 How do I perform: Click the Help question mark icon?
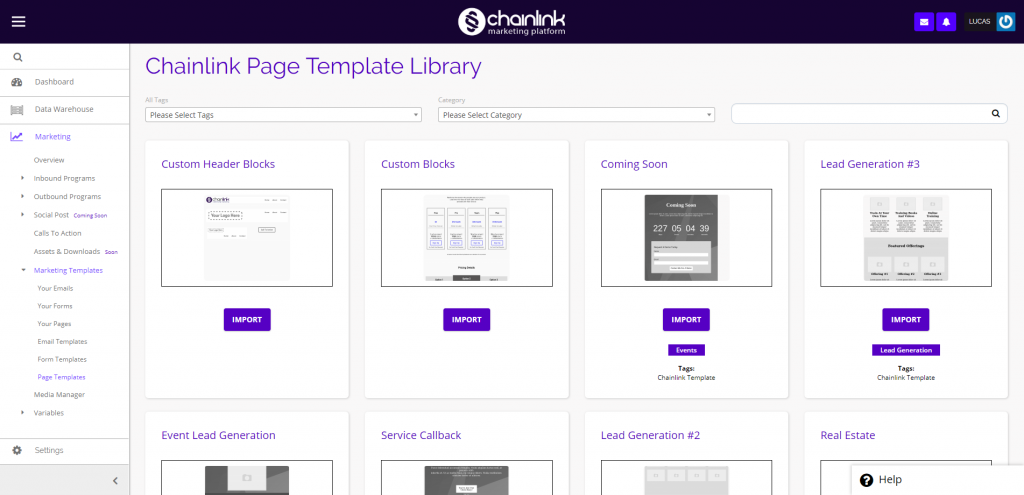point(867,480)
